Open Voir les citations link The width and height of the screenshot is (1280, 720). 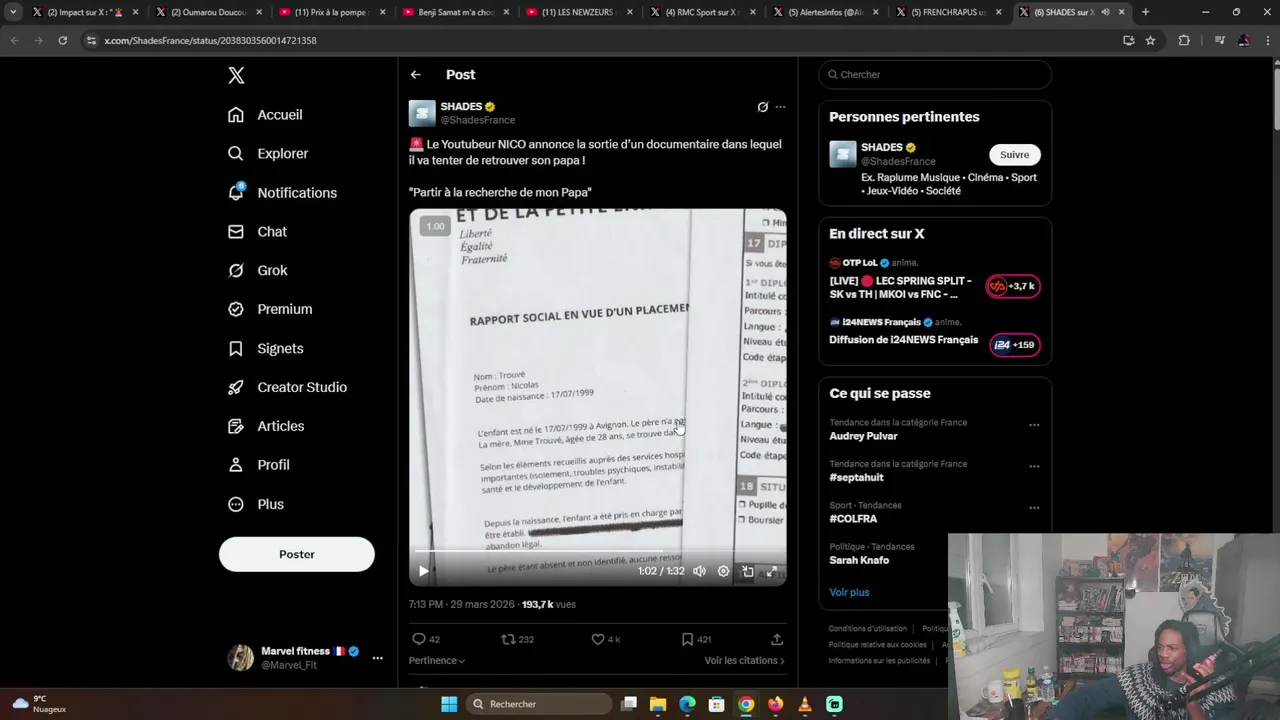coord(744,660)
